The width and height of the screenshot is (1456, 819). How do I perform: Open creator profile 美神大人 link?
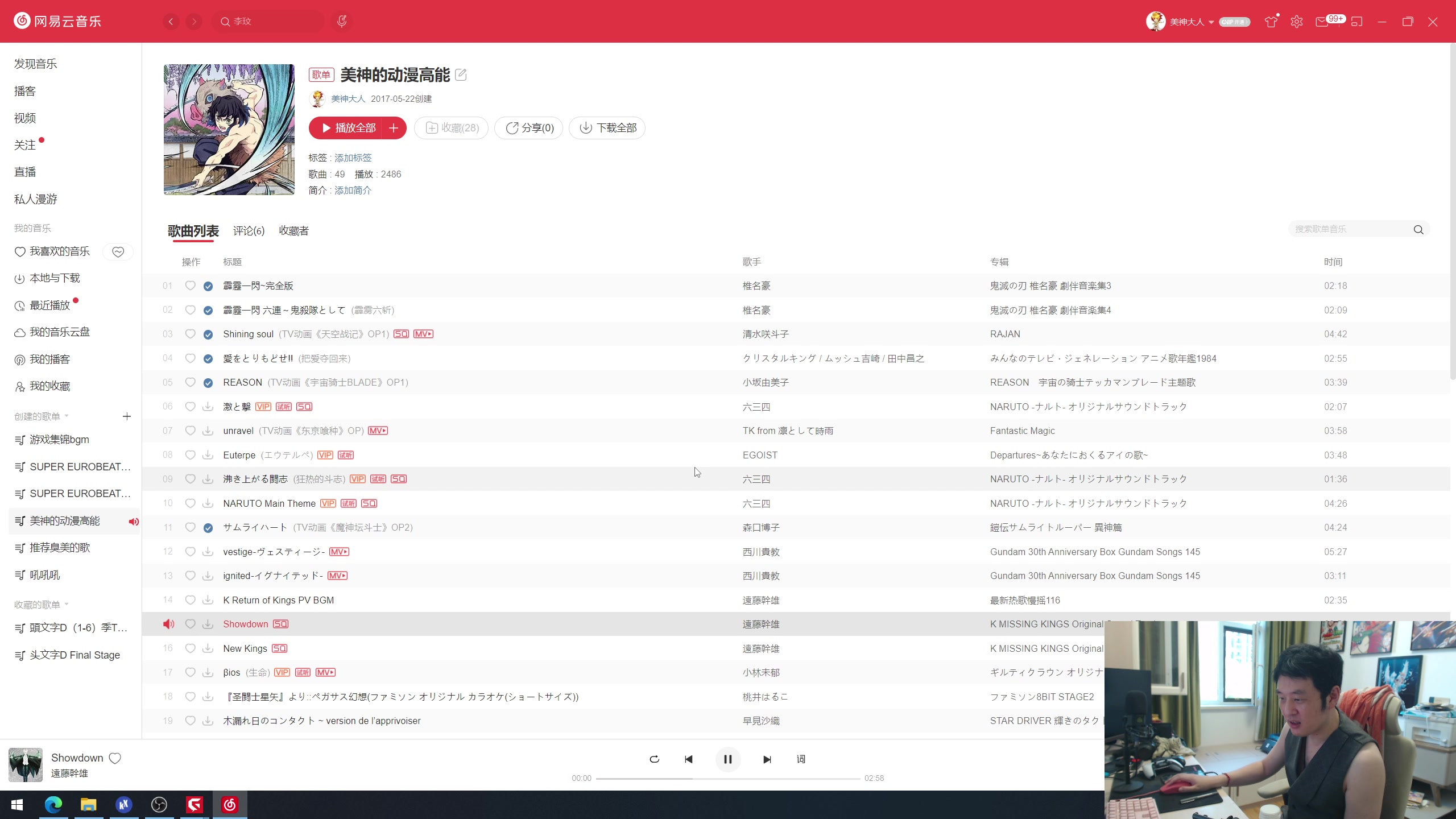348,99
